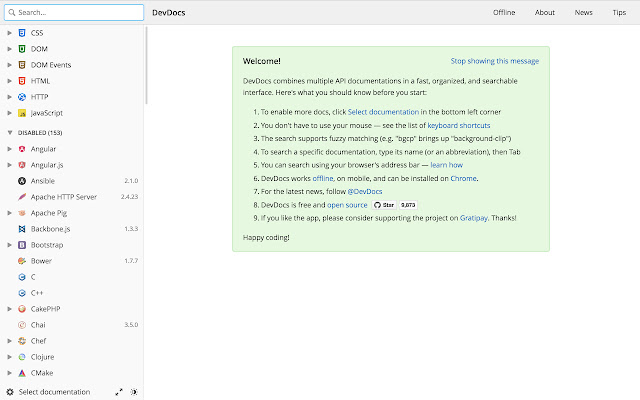The image size is (640, 400).
Task: Click the Clojure icon
Action: tap(22, 357)
